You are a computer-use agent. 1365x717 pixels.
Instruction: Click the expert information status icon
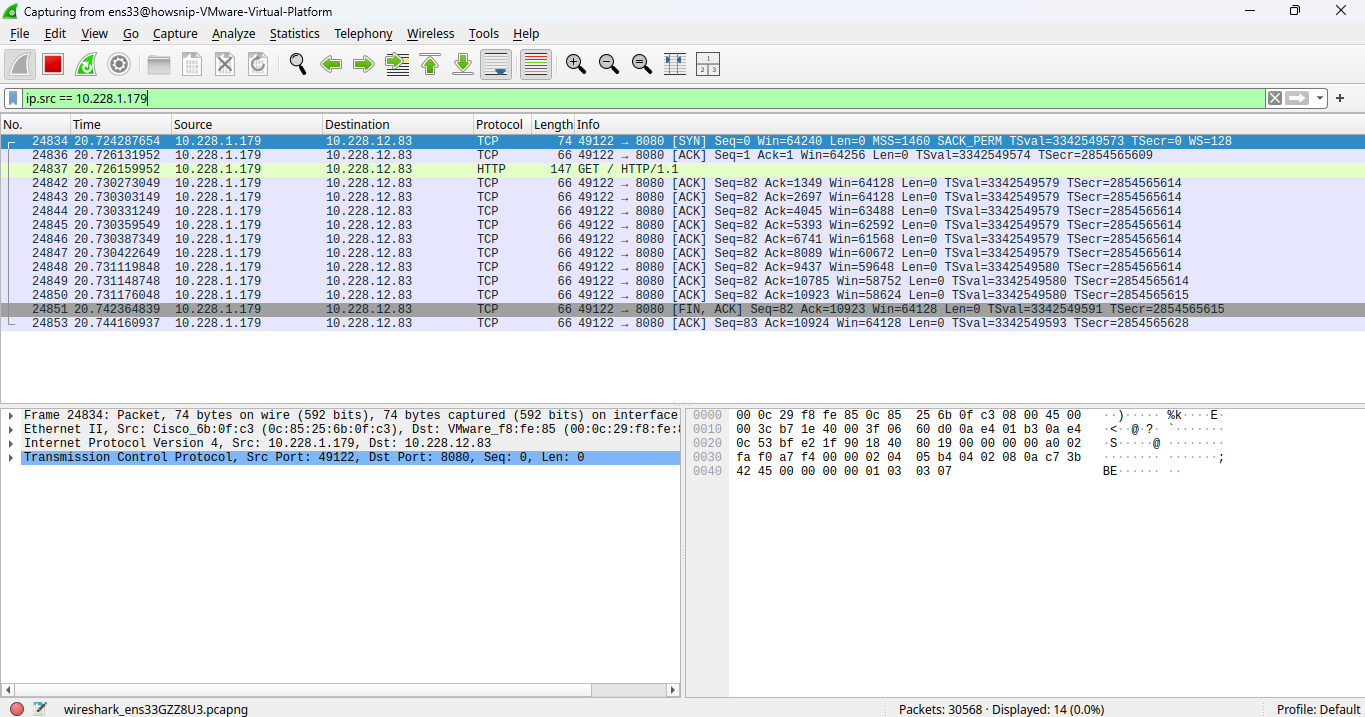click(x=17, y=709)
